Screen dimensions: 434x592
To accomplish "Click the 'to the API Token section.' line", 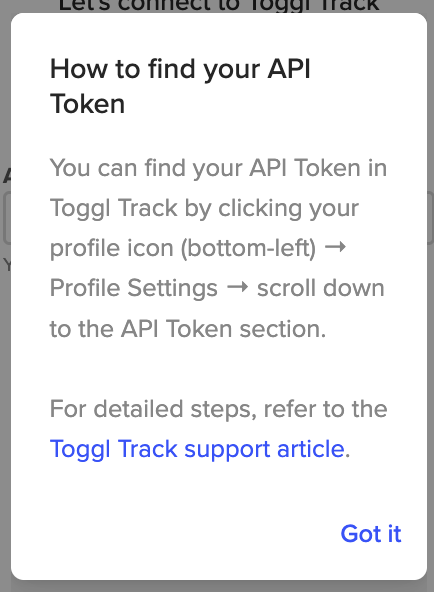I will [x=188, y=328].
